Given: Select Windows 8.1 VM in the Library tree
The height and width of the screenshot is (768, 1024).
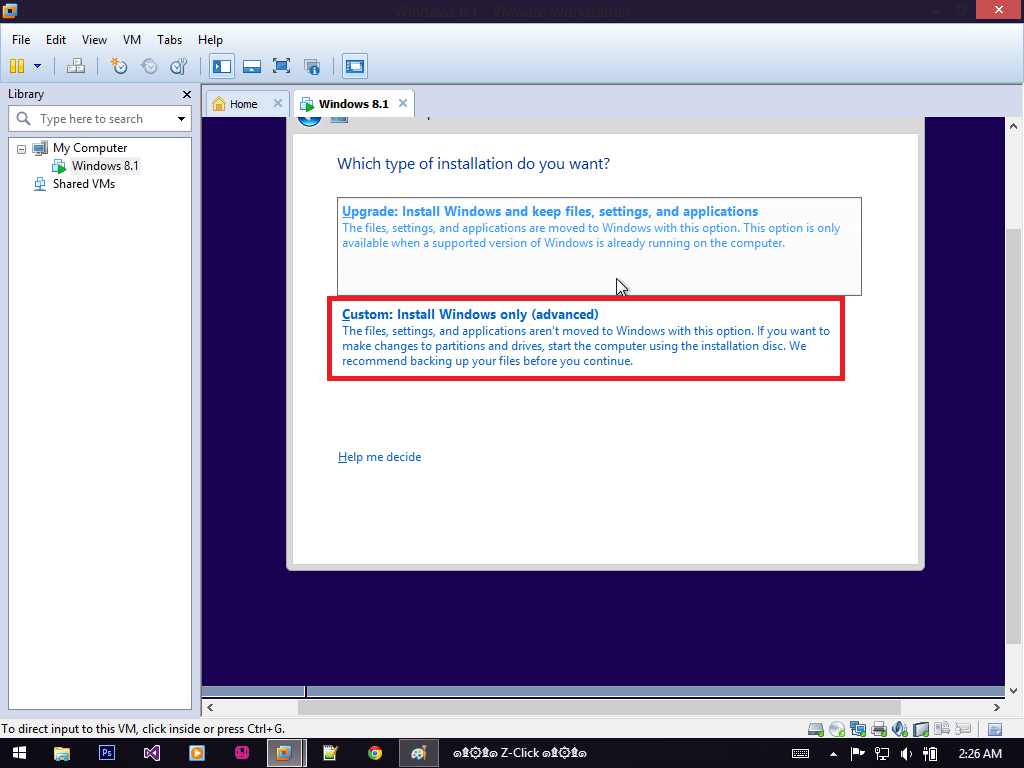Looking at the screenshot, I should pos(104,166).
